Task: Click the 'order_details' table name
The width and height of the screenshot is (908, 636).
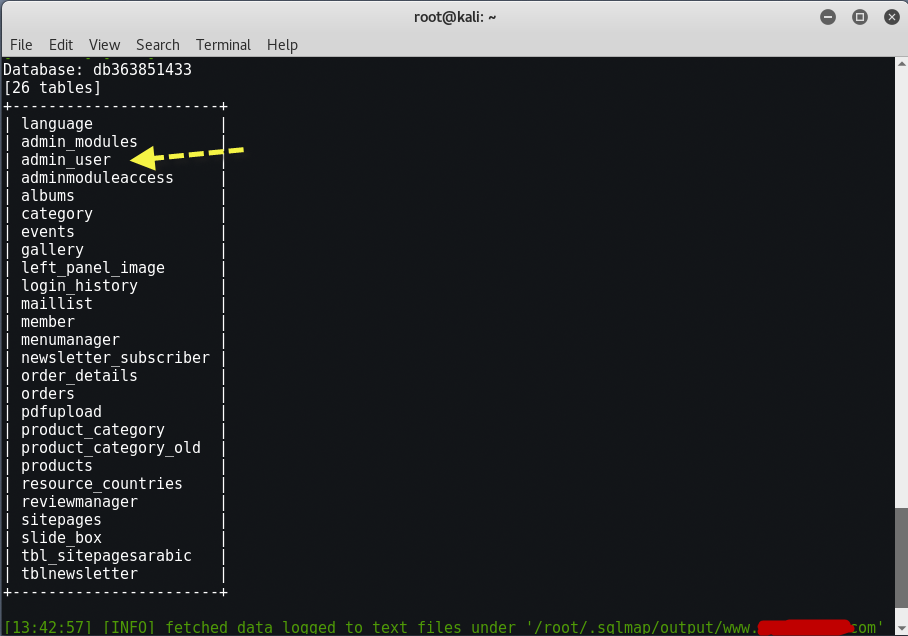Action: coord(79,375)
